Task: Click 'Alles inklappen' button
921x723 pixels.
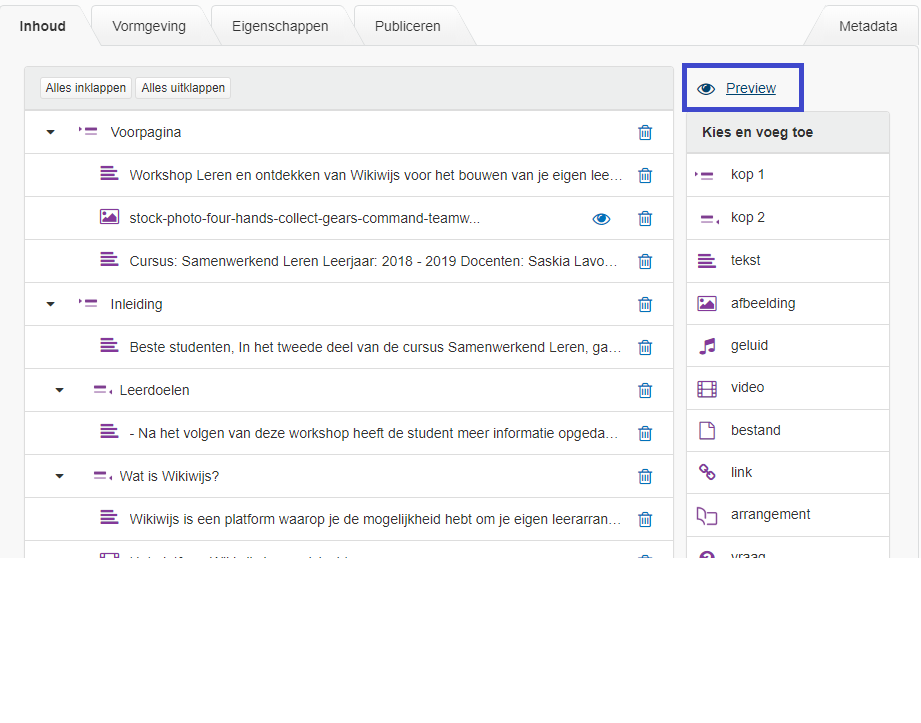Action: (x=86, y=88)
